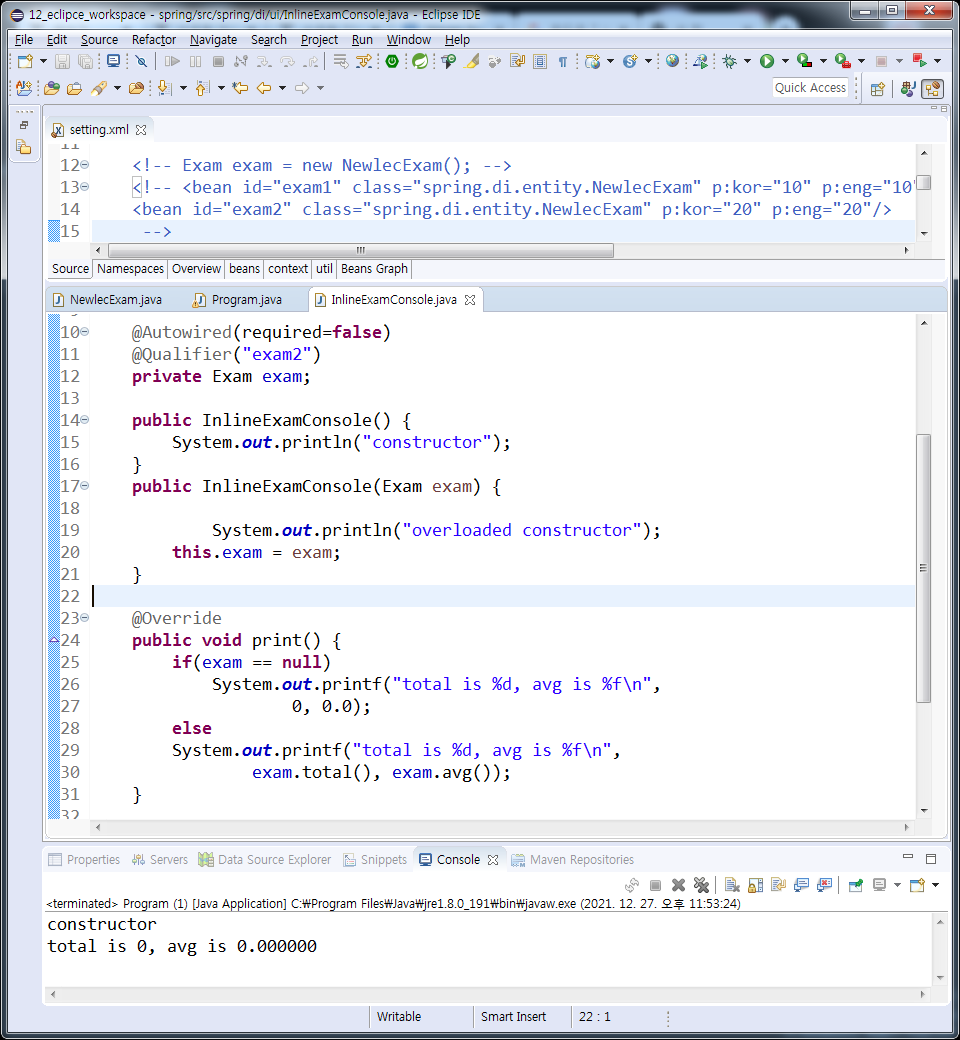The width and height of the screenshot is (960, 1040).
Task: Collapse code fold at Java line 14 constructor
Action: click(85, 420)
